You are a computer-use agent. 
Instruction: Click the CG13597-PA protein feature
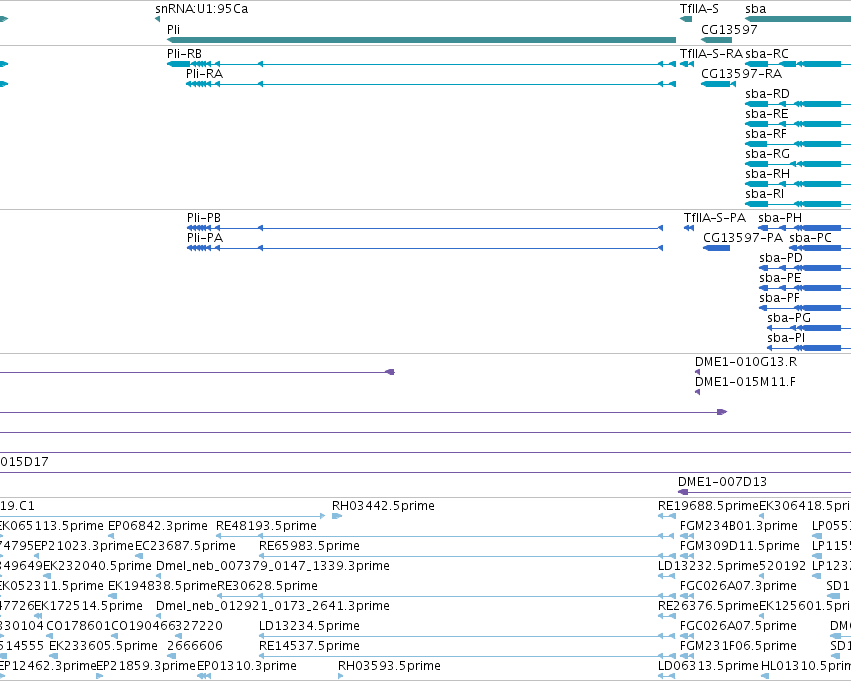[716, 249]
